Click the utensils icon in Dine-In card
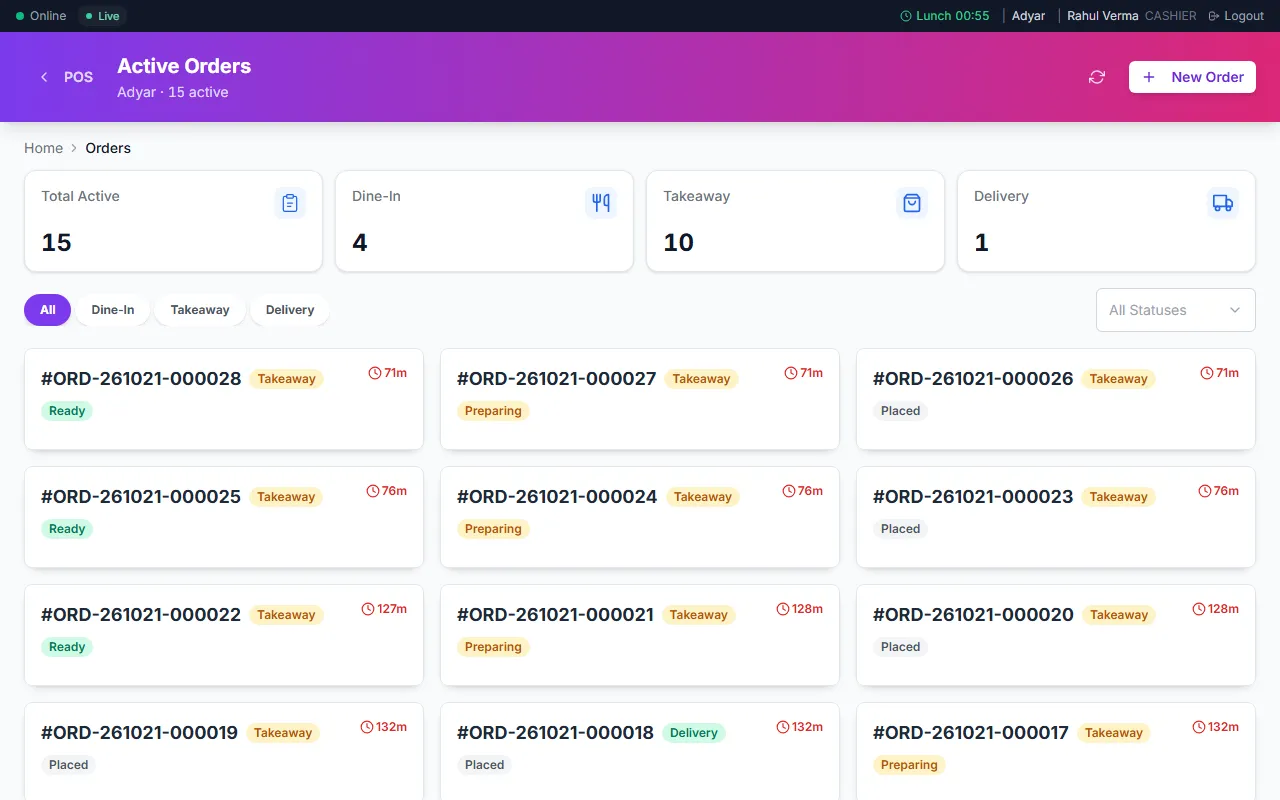The height and width of the screenshot is (800, 1280). [601, 203]
